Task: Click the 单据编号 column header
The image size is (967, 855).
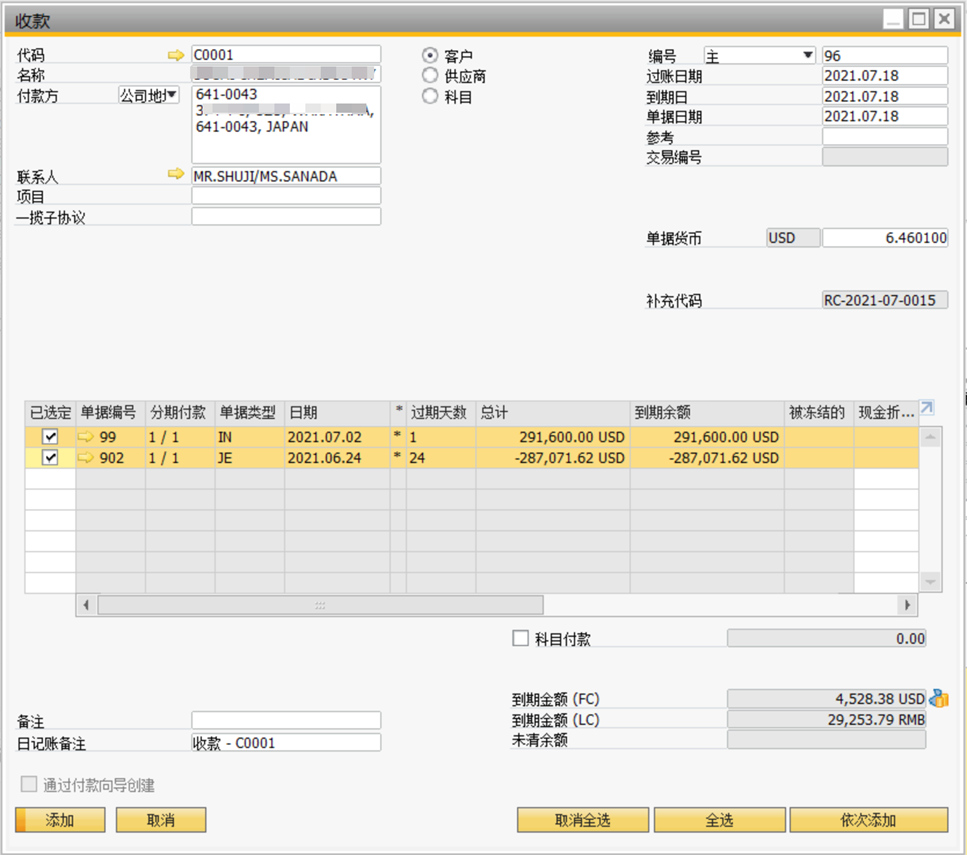Action: (110, 413)
